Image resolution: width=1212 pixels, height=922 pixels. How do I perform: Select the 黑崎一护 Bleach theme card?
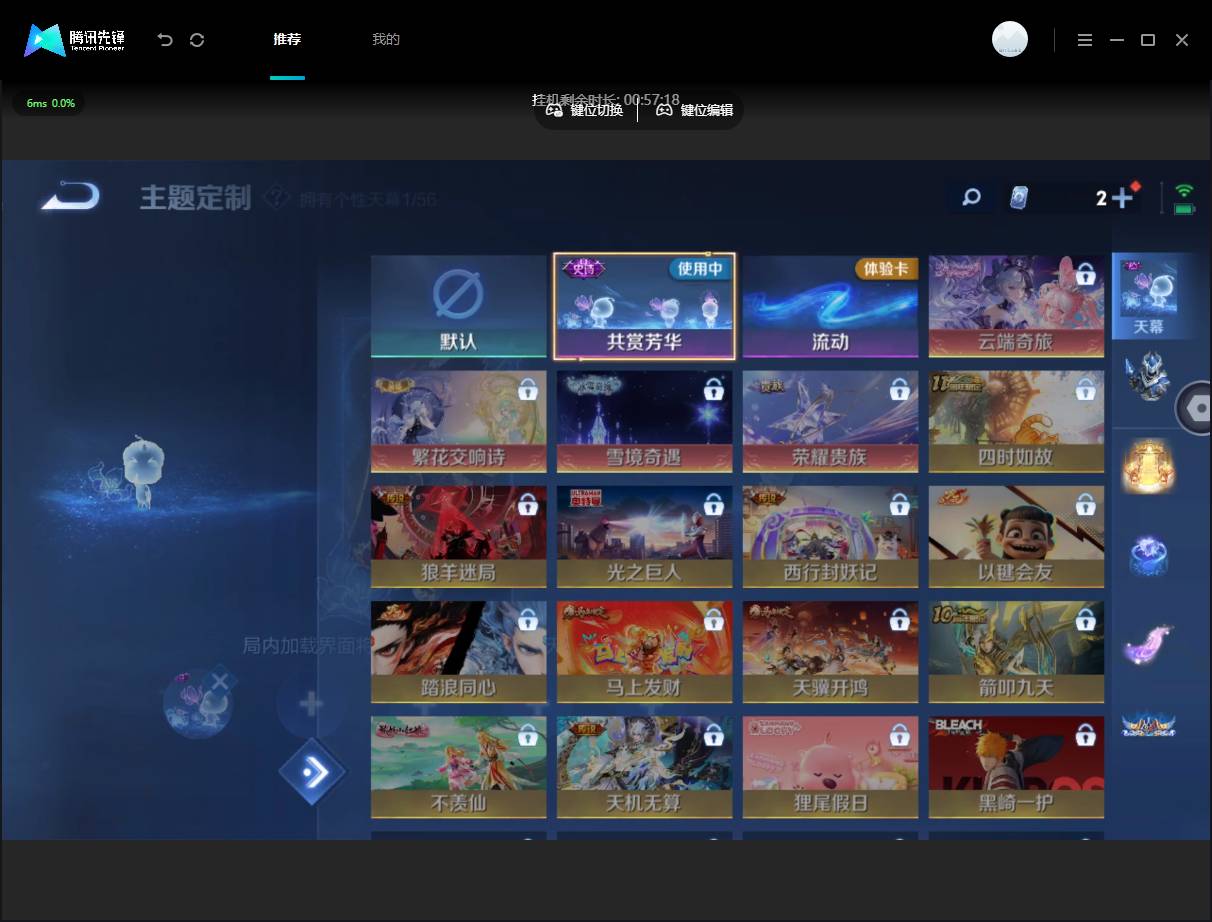tap(1016, 767)
